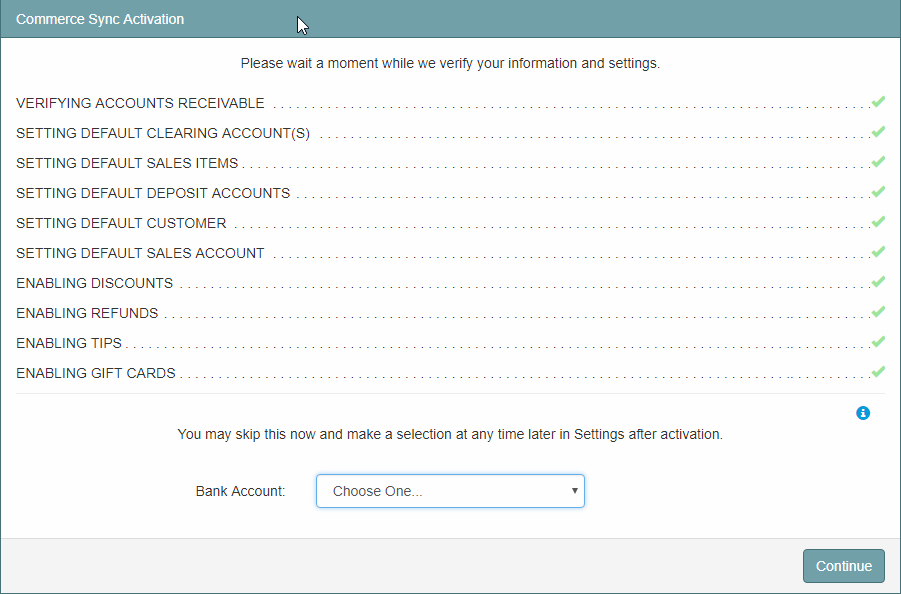Click the Bank Account dropdown arrow

click(x=574, y=491)
